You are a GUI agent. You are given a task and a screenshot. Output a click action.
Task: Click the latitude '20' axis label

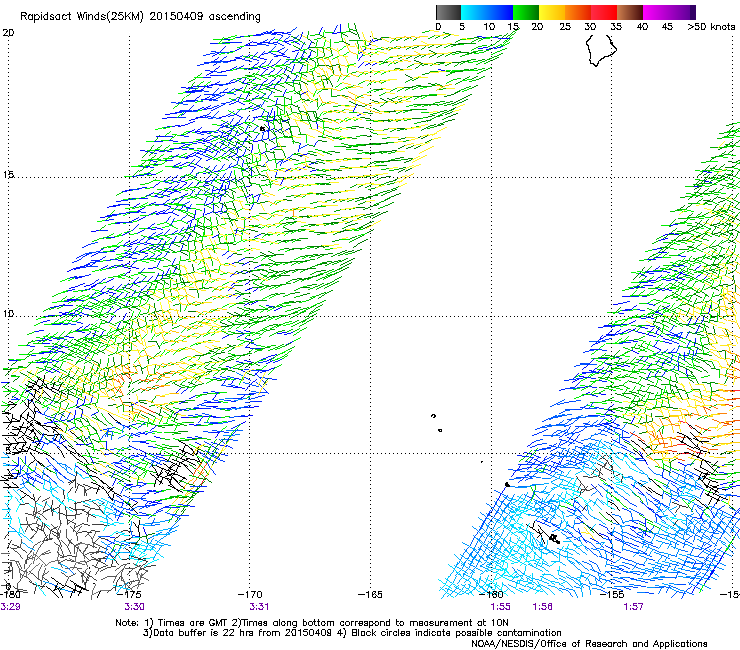[9, 33]
